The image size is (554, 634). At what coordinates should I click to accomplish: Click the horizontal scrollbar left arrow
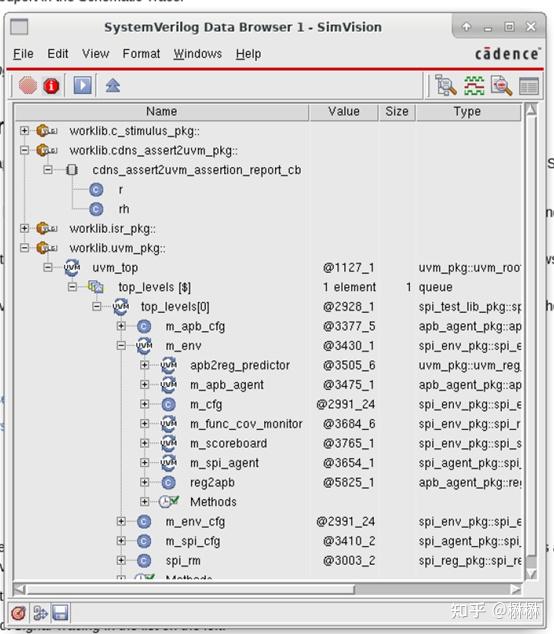(20, 590)
